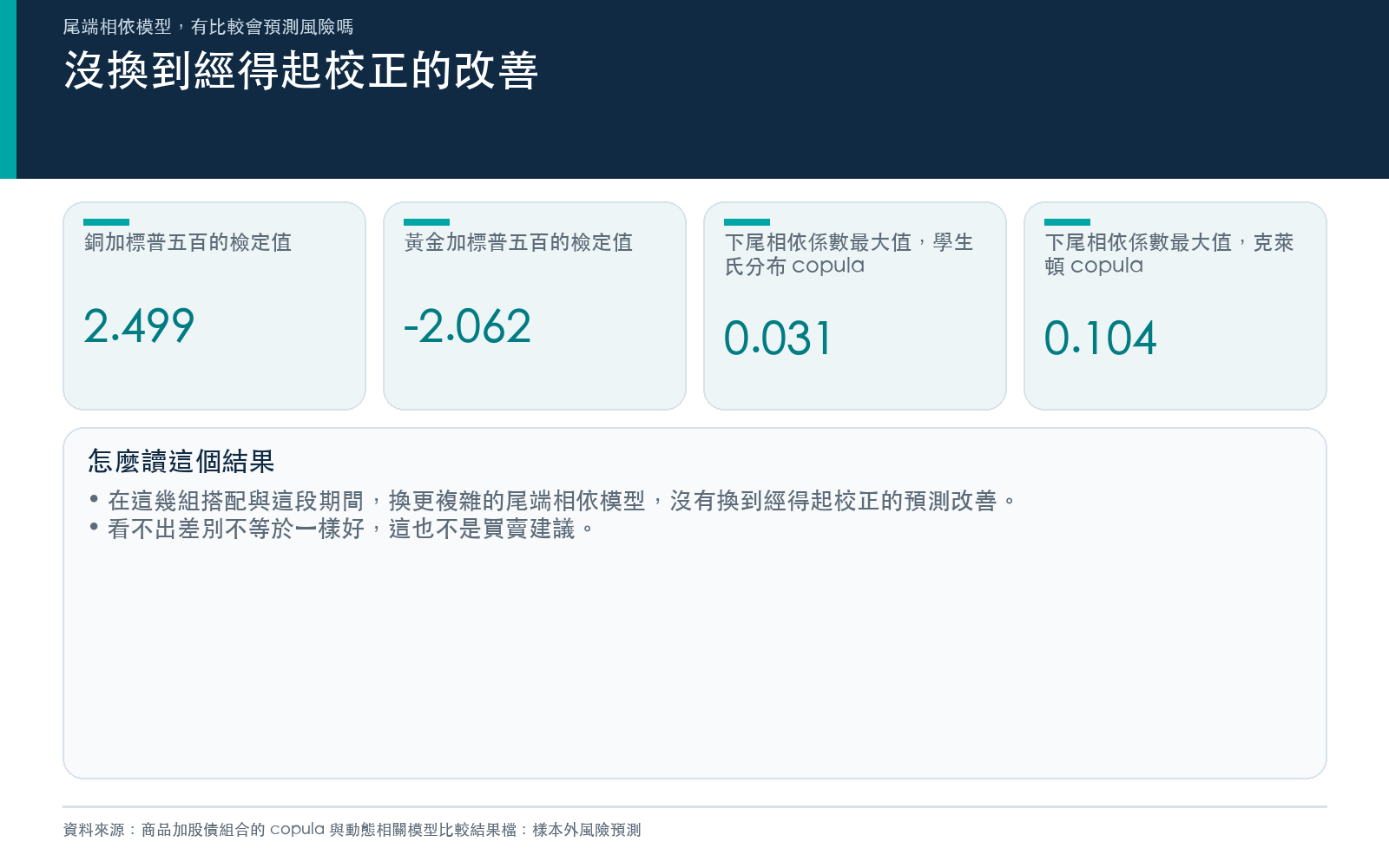The width and height of the screenshot is (1389, 868).
Task: Select the subtitle 尾端相依模型，有比較會預測風險嗎
Action: (x=208, y=27)
